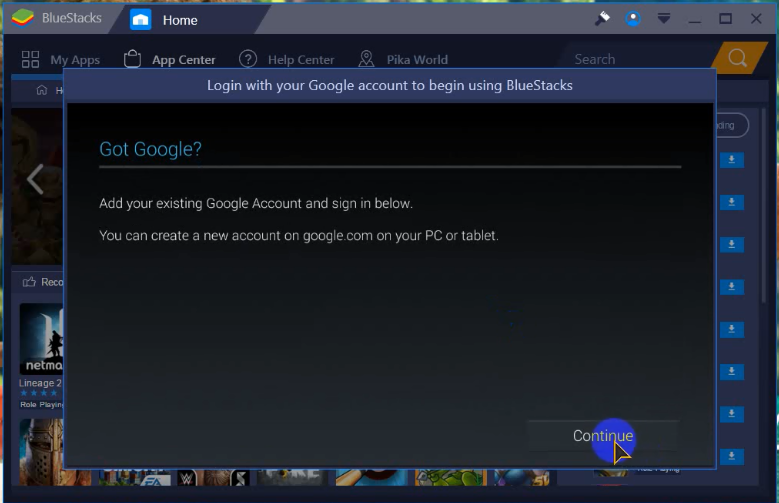Click the orange search magnifier button
Image resolution: width=779 pixels, height=503 pixels.
click(738, 58)
